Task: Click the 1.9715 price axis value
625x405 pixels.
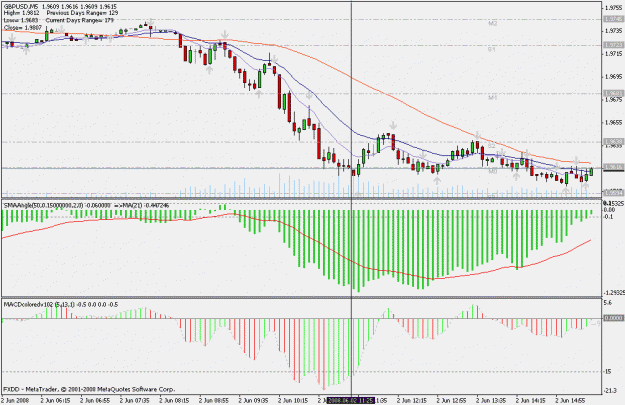Action: [x=613, y=53]
